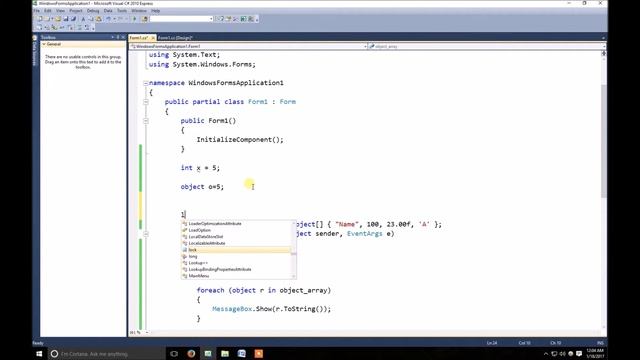This screenshot has width=640, height=360.
Task: Click the foreach statement line
Action: [x=264, y=290]
